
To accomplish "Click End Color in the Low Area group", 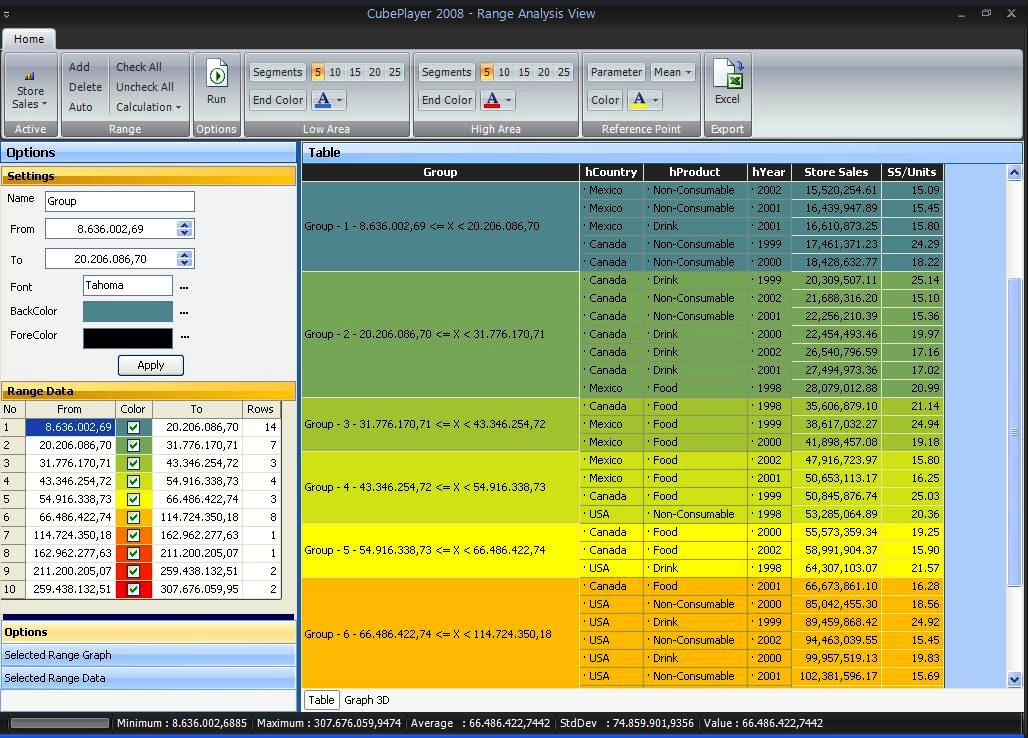I will coord(278,100).
